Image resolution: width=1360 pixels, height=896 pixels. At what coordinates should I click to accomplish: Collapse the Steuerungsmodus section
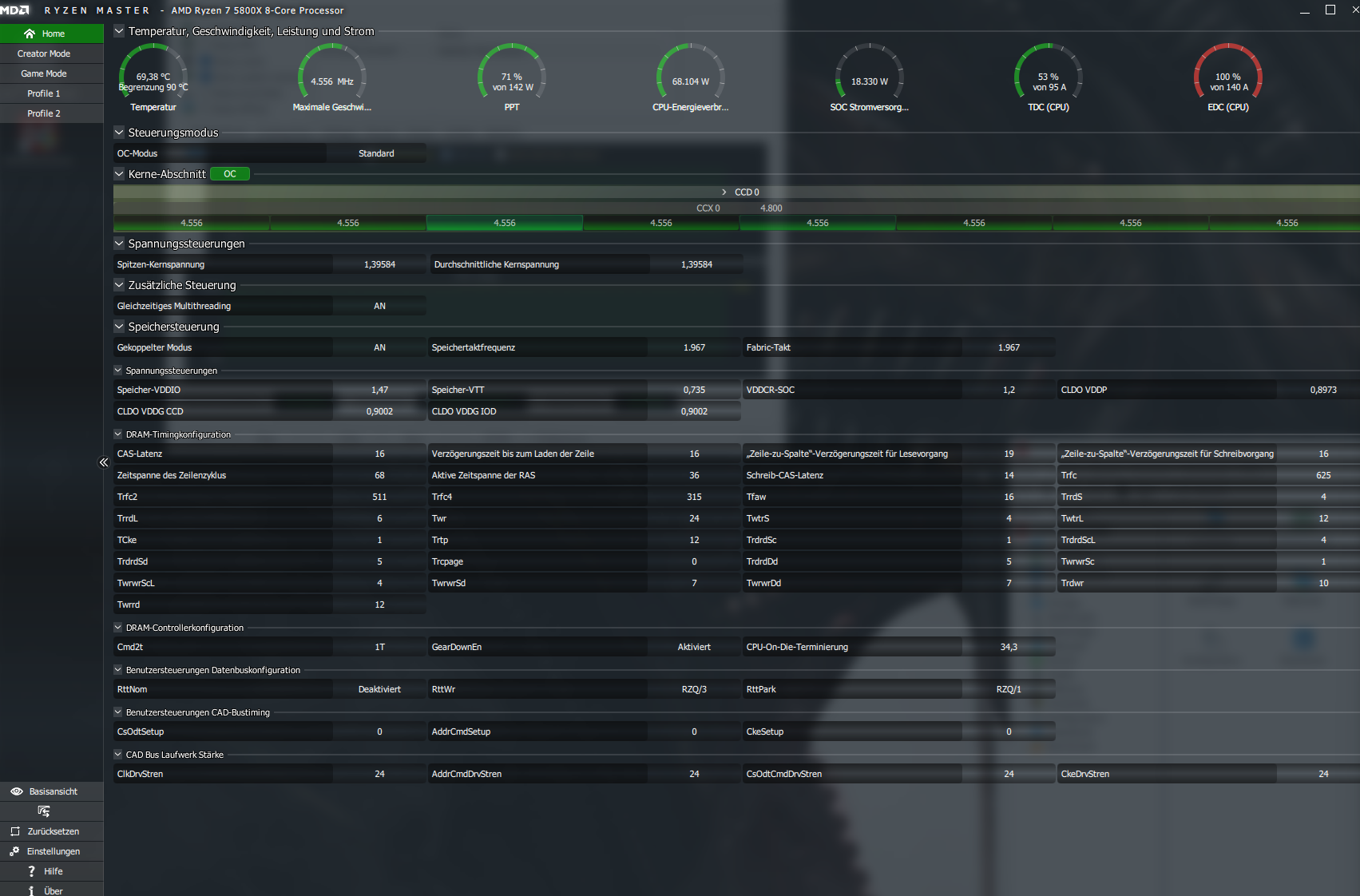(x=119, y=133)
